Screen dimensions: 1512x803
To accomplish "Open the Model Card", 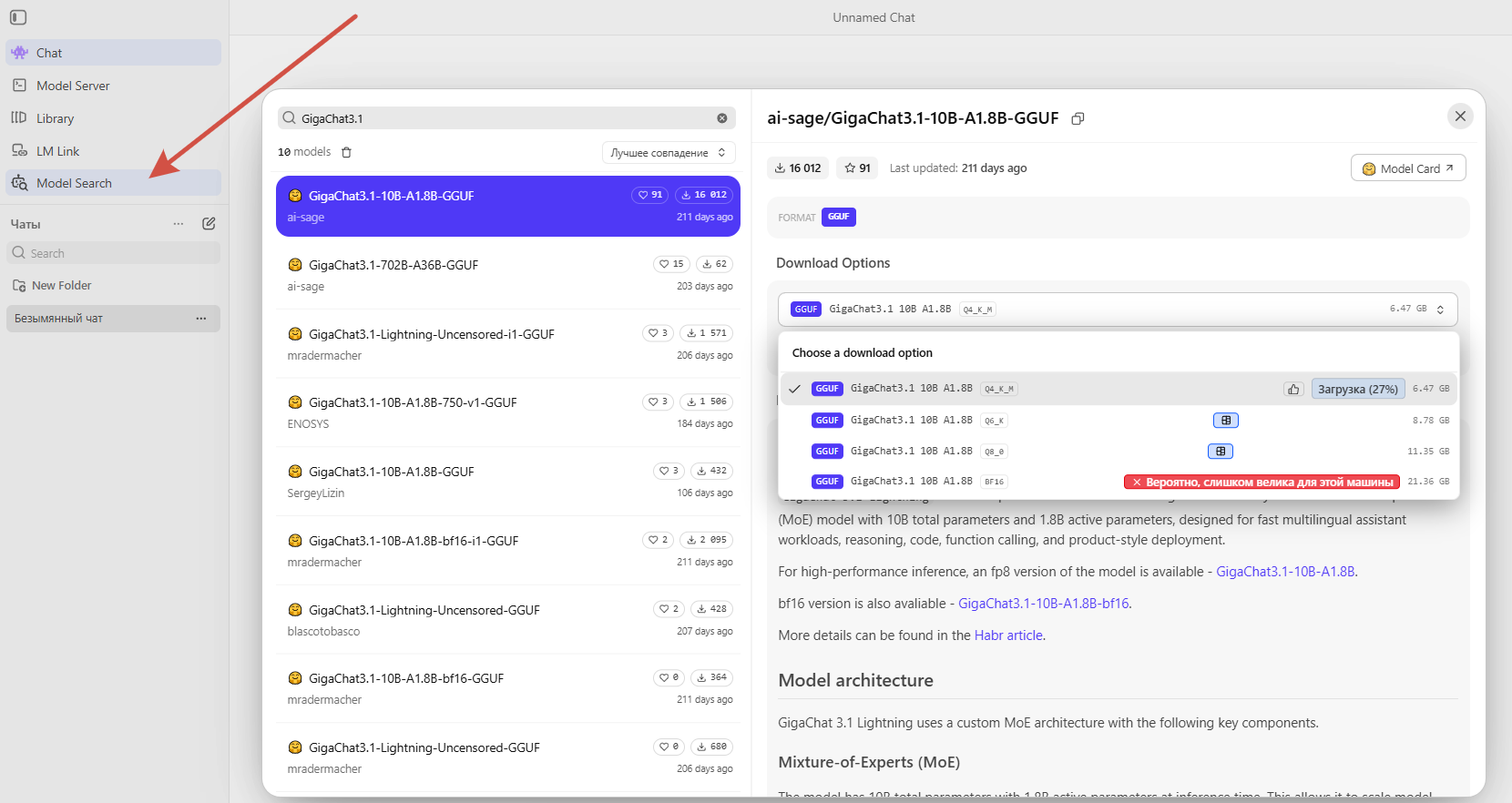I will (x=1408, y=168).
